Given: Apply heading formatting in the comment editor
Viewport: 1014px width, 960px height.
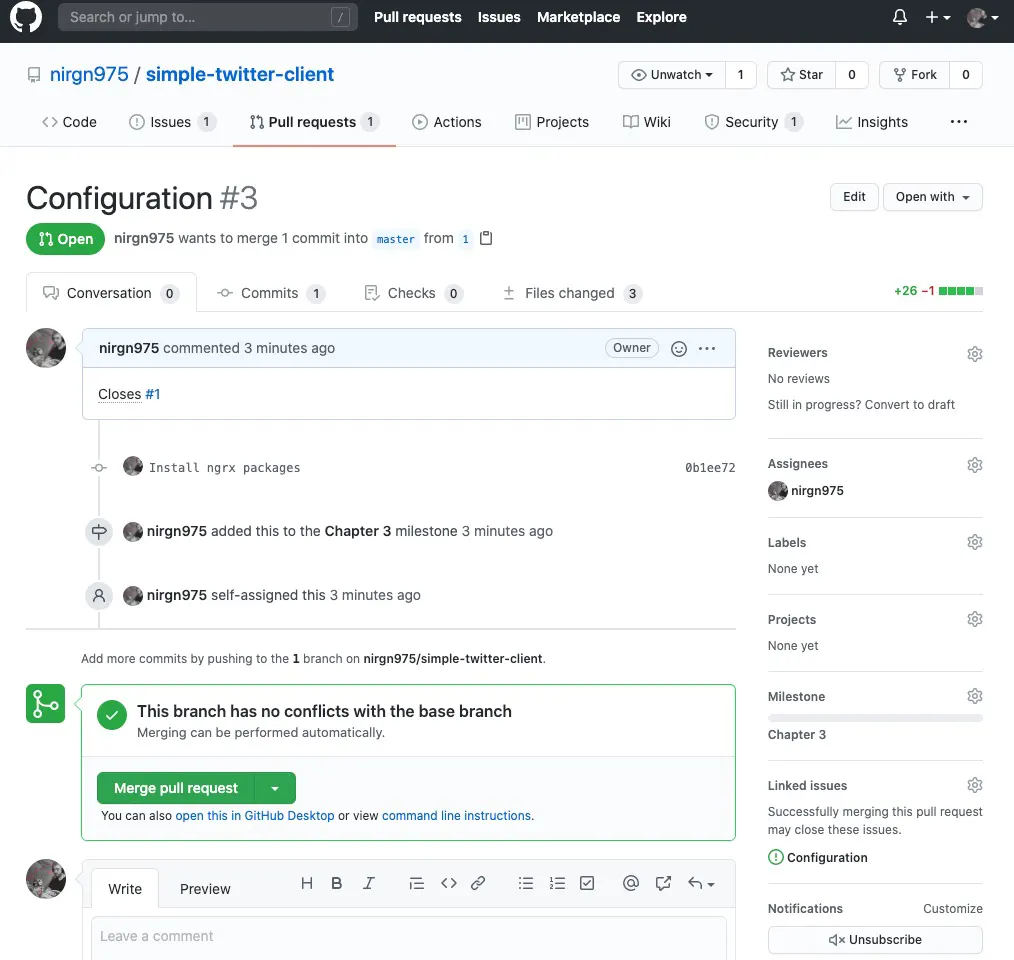Looking at the screenshot, I should pyautogui.click(x=307, y=883).
